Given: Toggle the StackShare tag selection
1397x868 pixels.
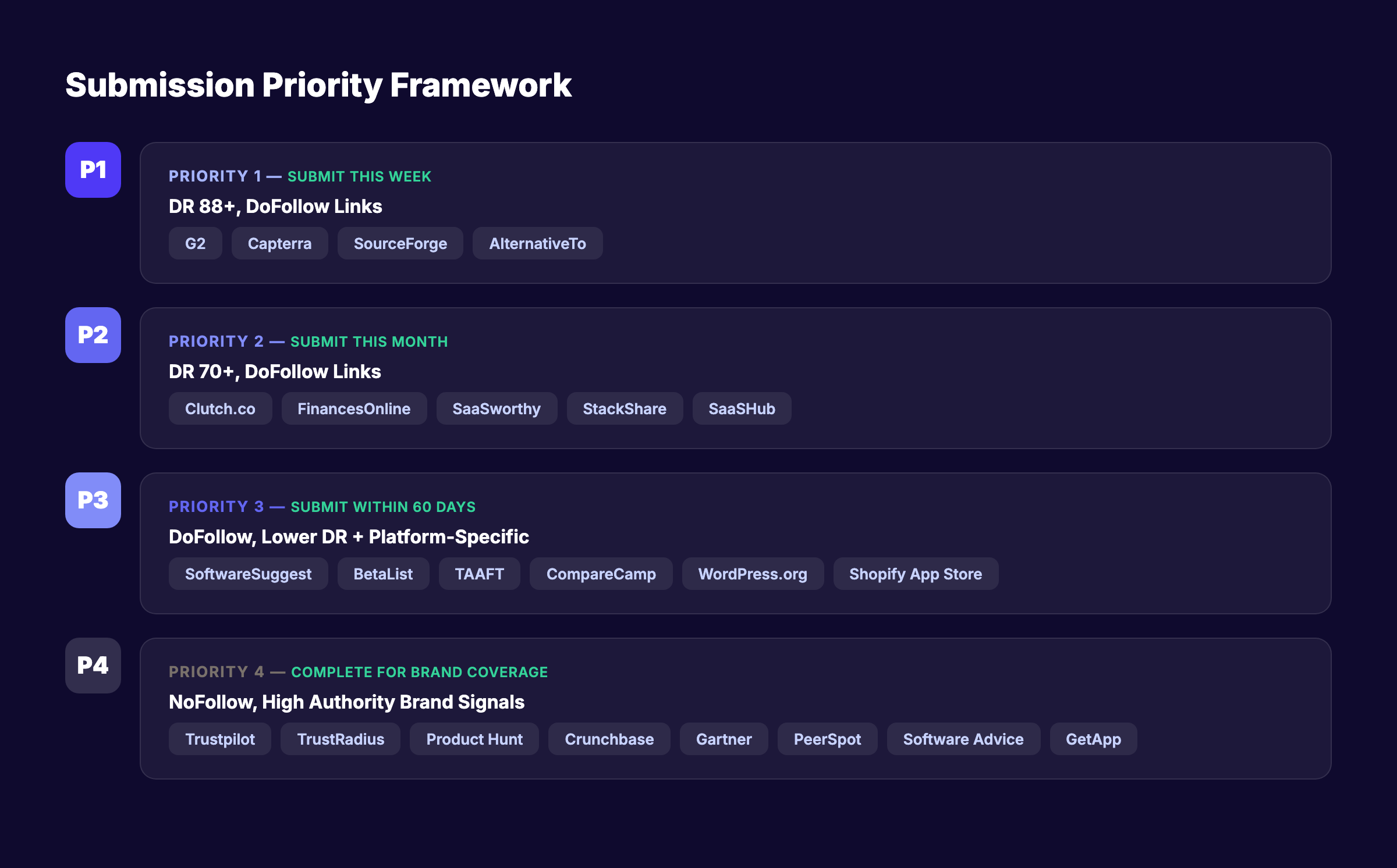Looking at the screenshot, I should point(624,408).
